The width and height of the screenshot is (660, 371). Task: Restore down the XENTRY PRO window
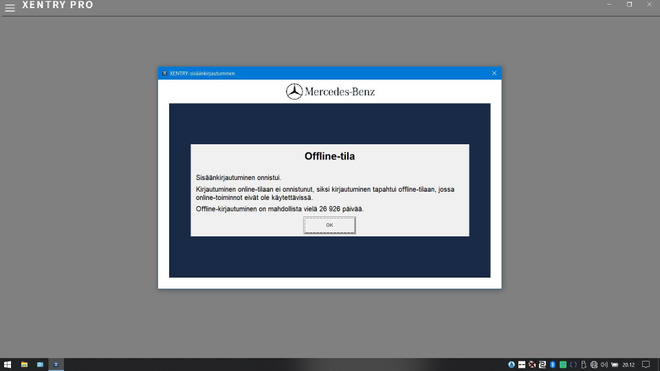[x=629, y=5]
